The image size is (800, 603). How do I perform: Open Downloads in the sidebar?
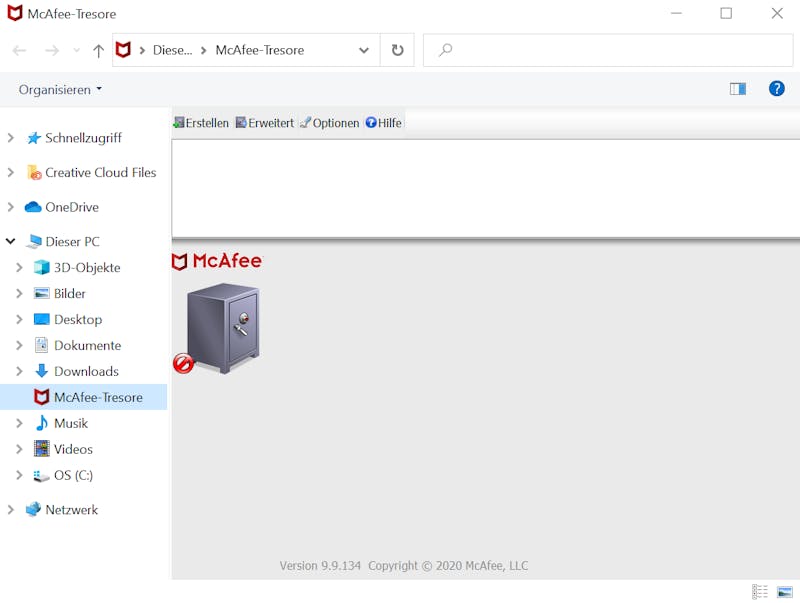[x=86, y=371]
